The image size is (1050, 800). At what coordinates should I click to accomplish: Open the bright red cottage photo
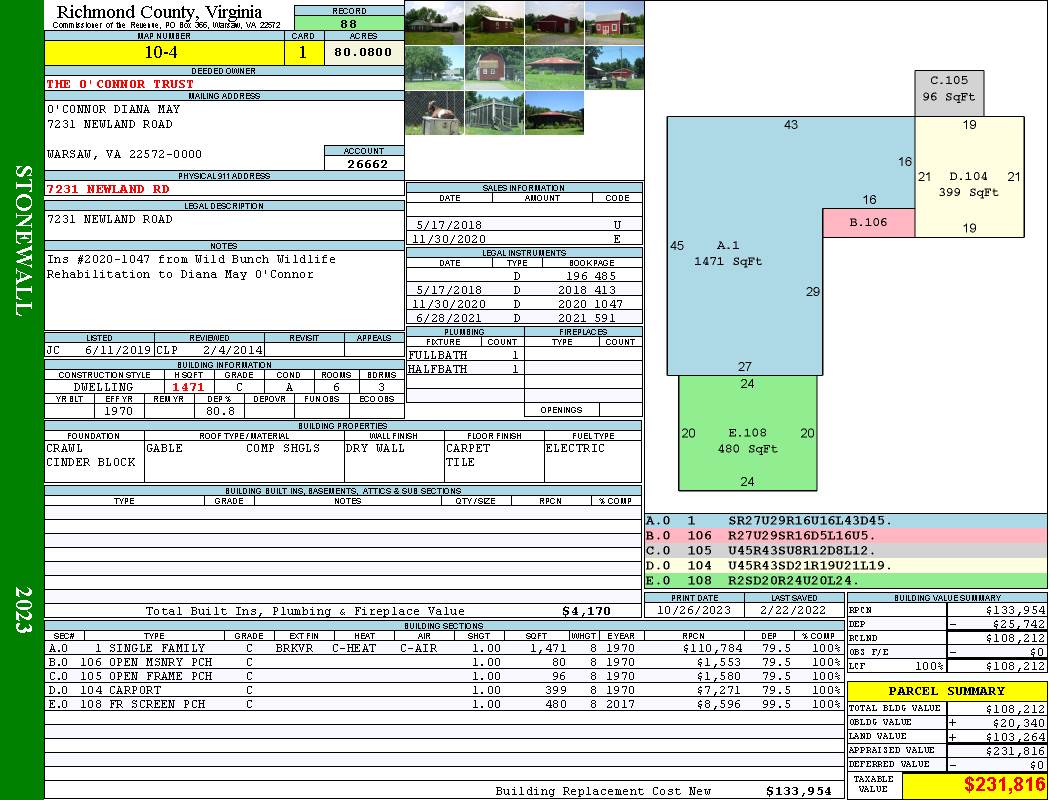click(x=614, y=23)
